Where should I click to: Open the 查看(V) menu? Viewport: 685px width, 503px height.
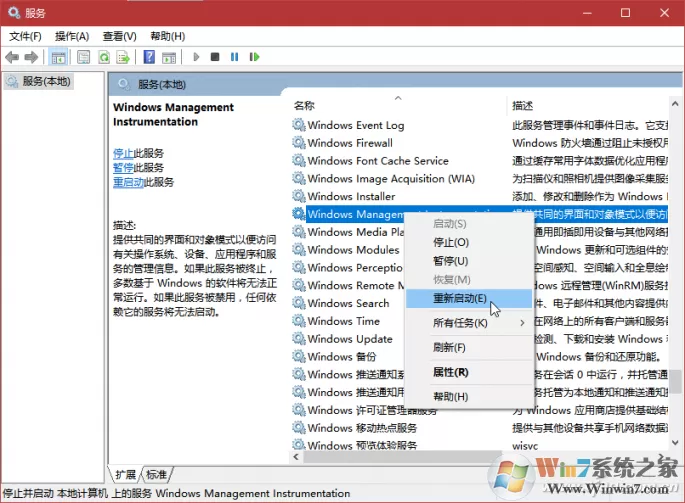click(x=119, y=36)
